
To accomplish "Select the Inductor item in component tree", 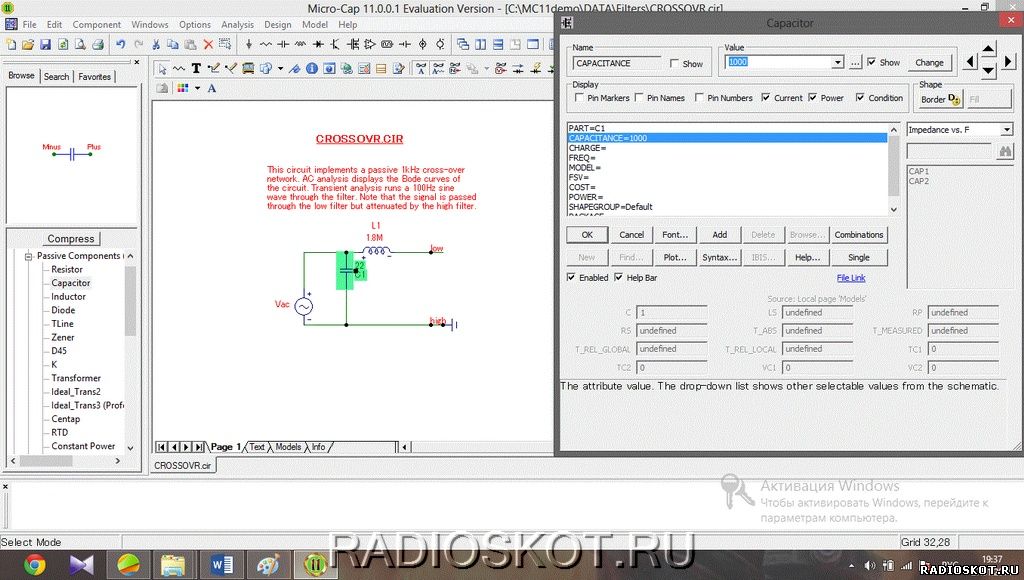I will pos(69,297).
